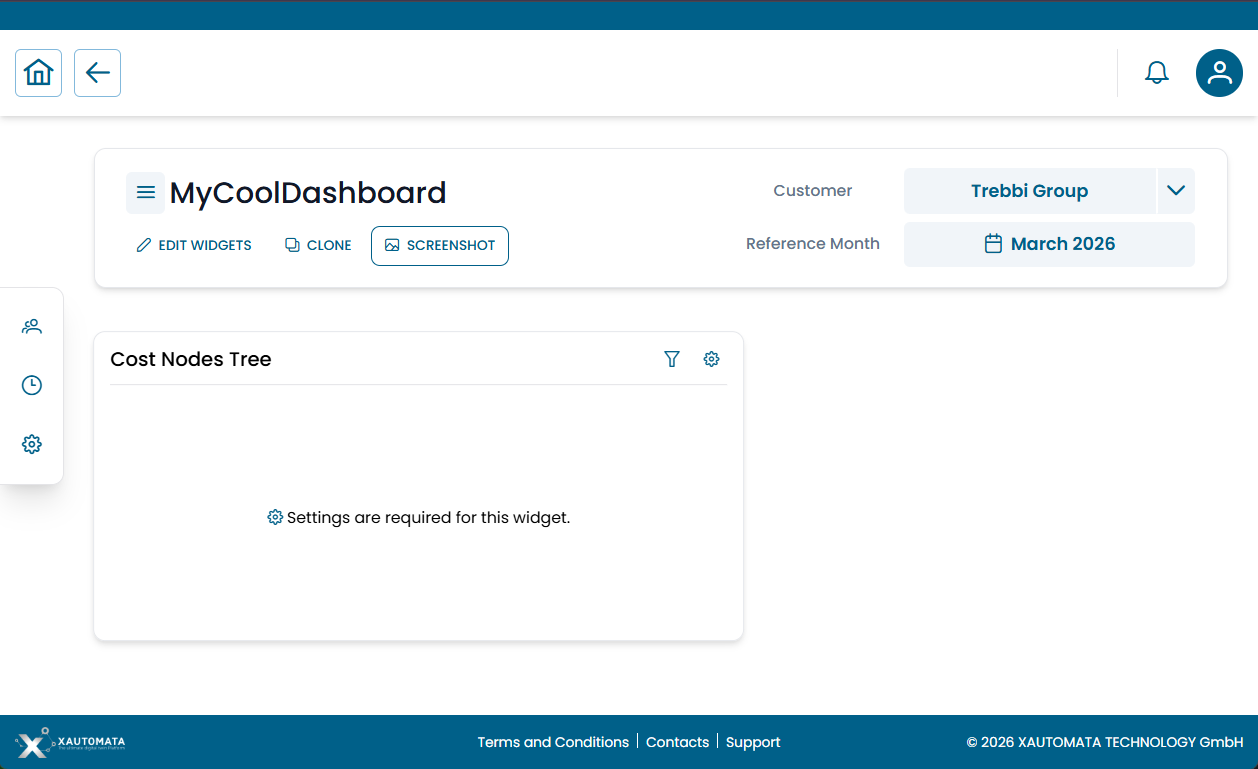Viewport: 1258px width, 769px height.
Task: Click the back arrow button
Action: (97, 73)
